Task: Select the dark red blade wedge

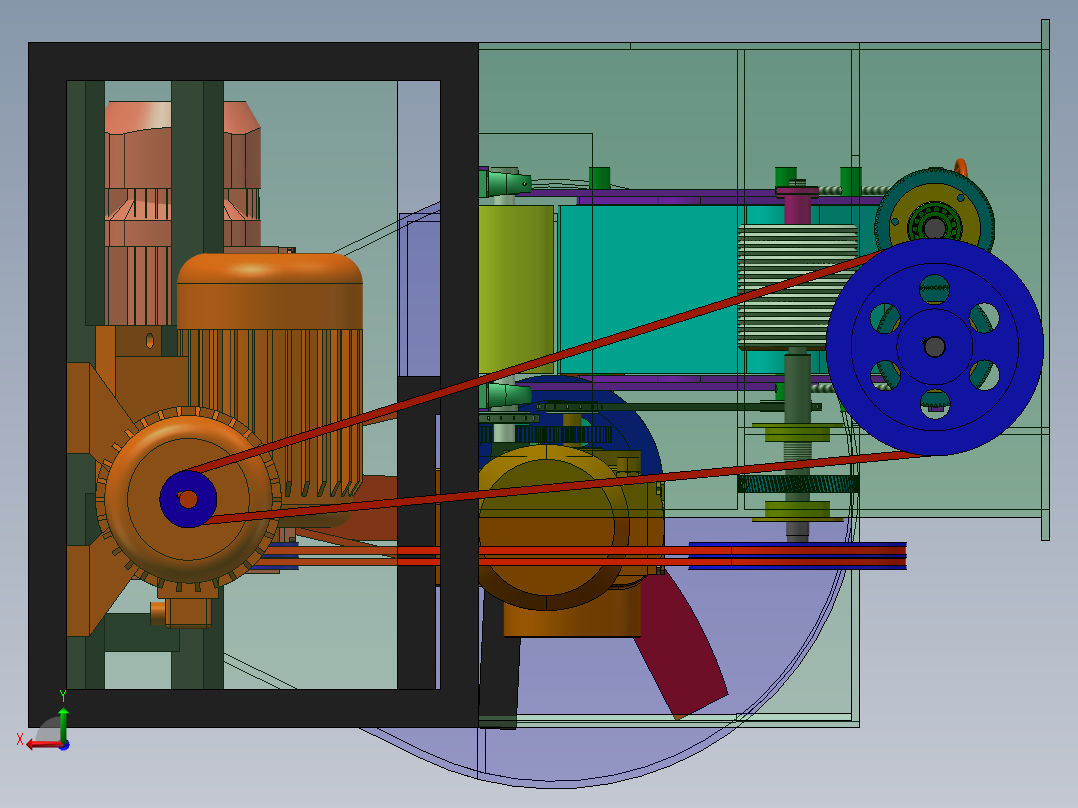Action: click(681, 646)
